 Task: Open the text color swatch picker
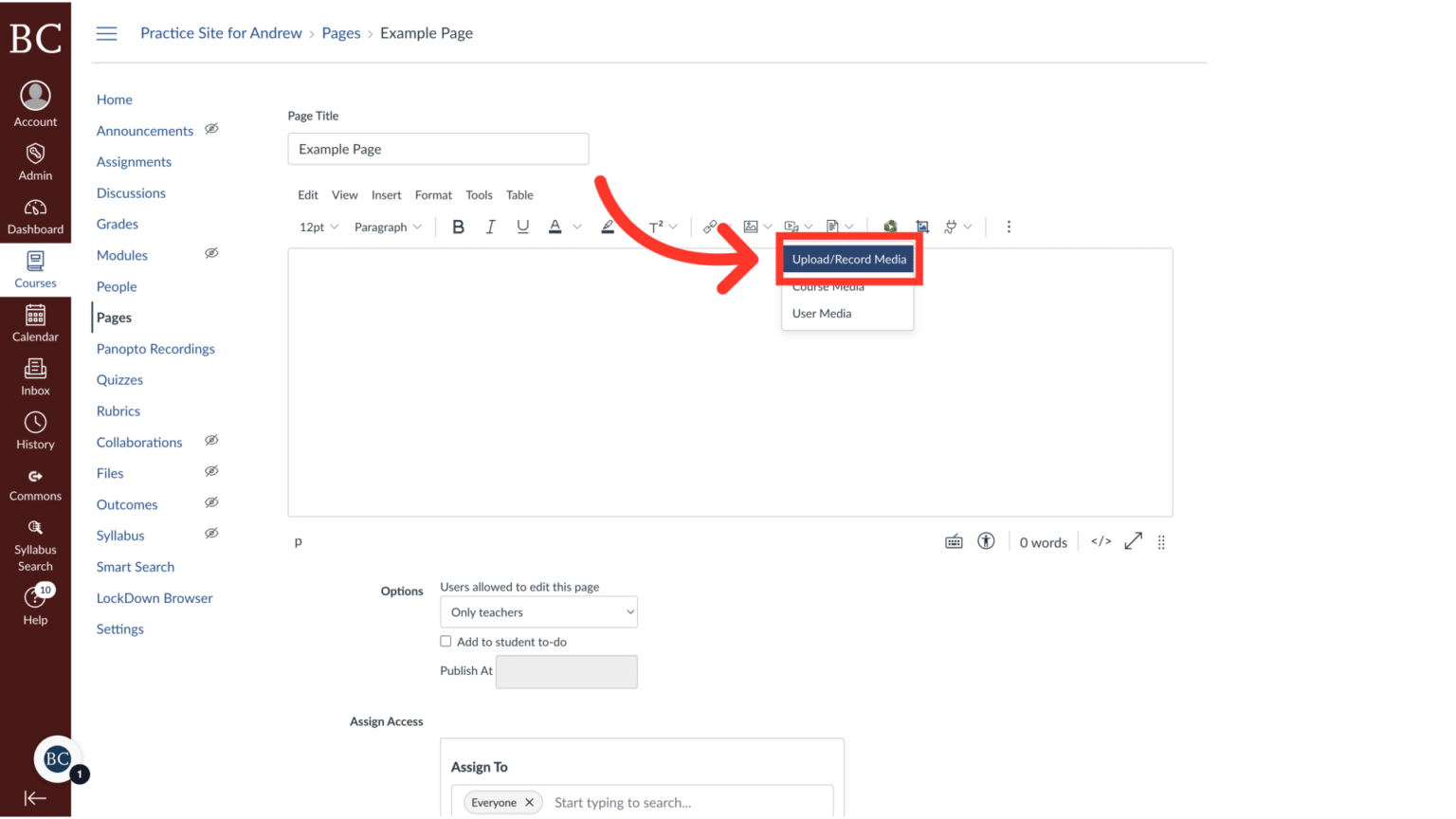555,227
